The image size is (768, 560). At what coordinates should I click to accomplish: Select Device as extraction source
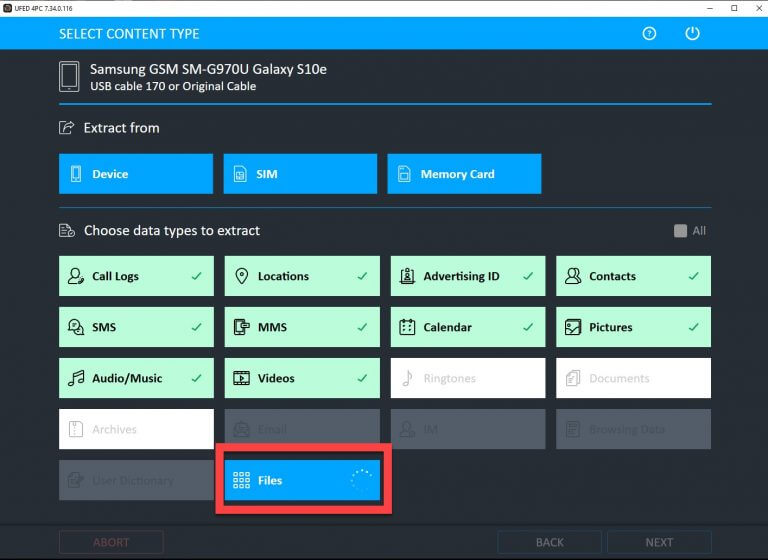[x=136, y=174]
